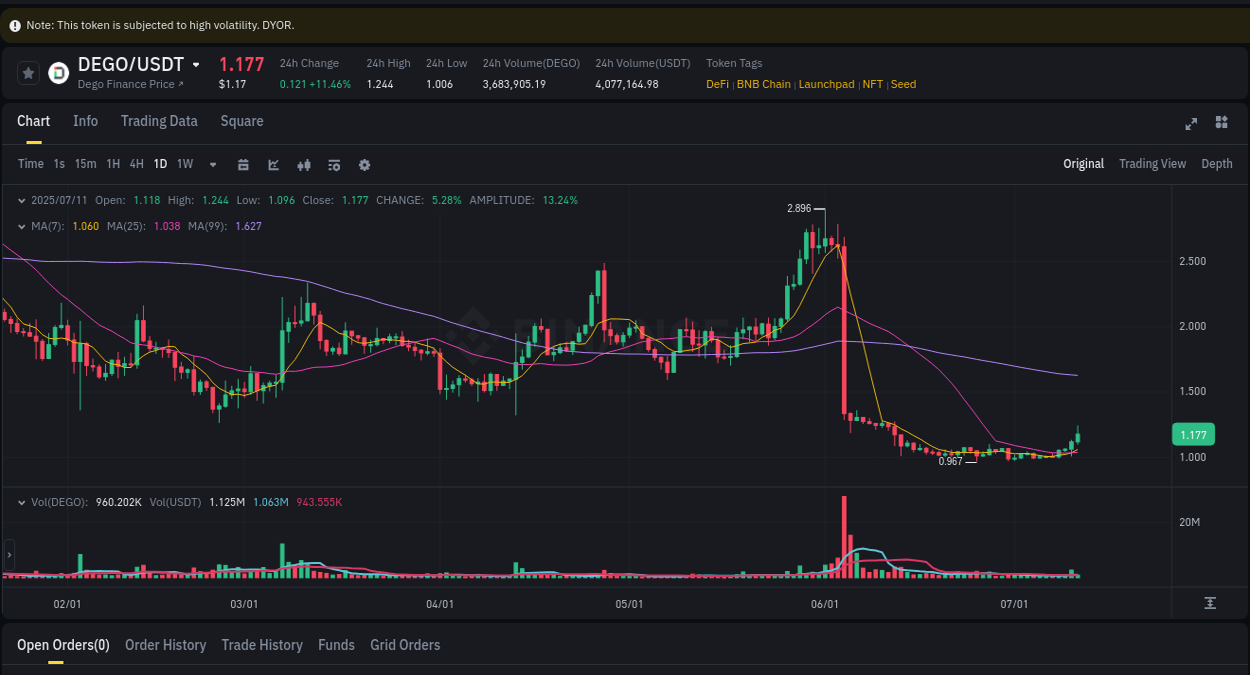Collapse the OHLC info row chevron
Screen dimensions: 1250x675
pos(21,200)
